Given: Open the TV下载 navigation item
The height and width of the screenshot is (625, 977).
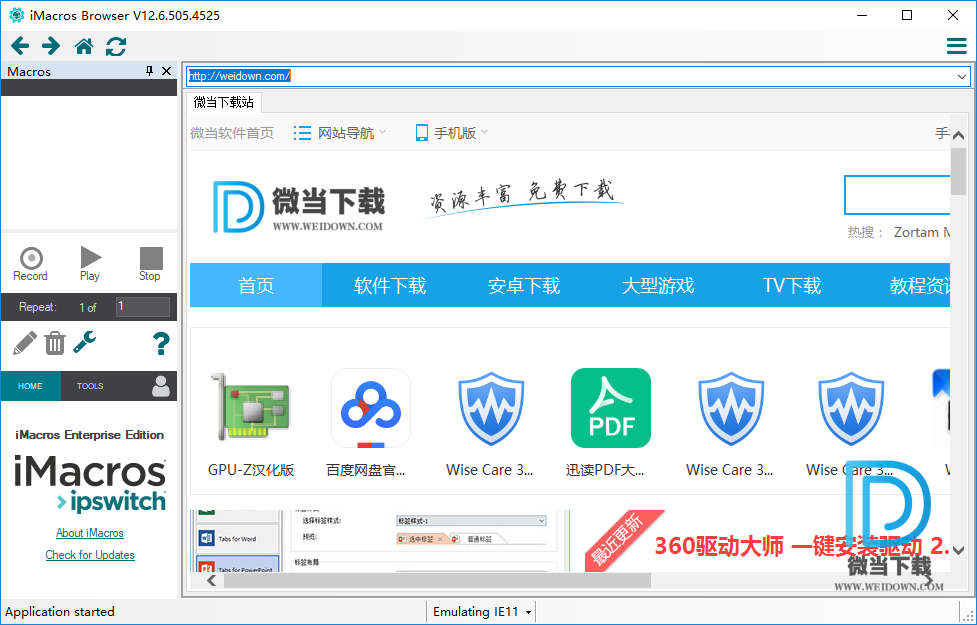Looking at the screenshot, I should (792, 285).
